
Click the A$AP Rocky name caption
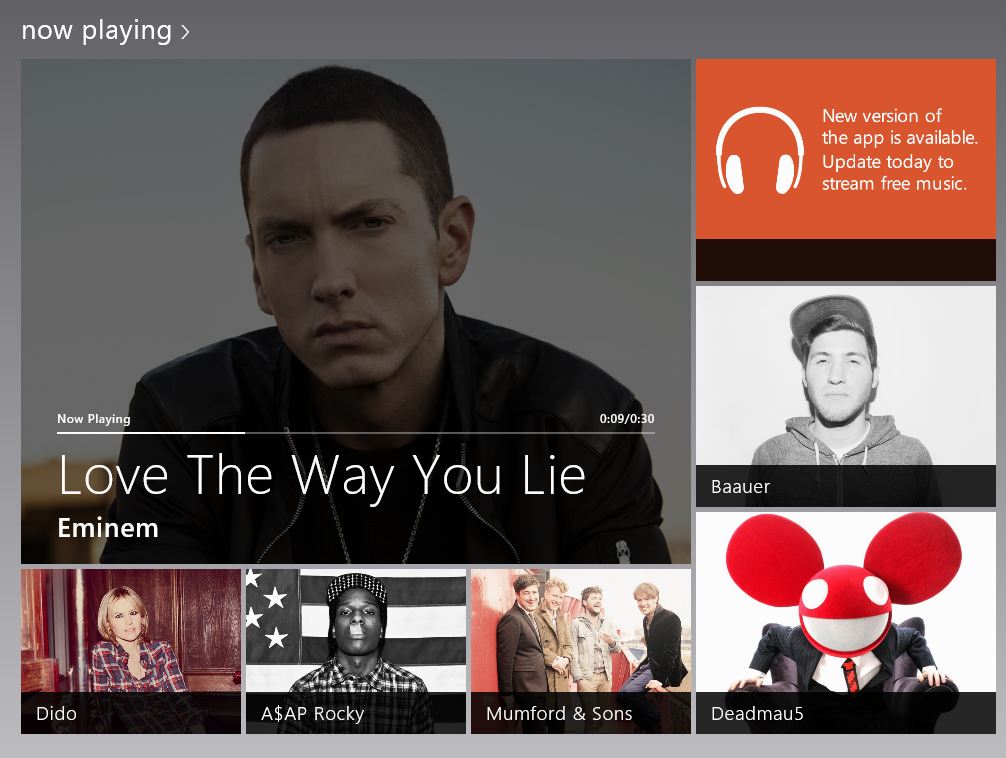pyautogui.click(x=312, y=713)
